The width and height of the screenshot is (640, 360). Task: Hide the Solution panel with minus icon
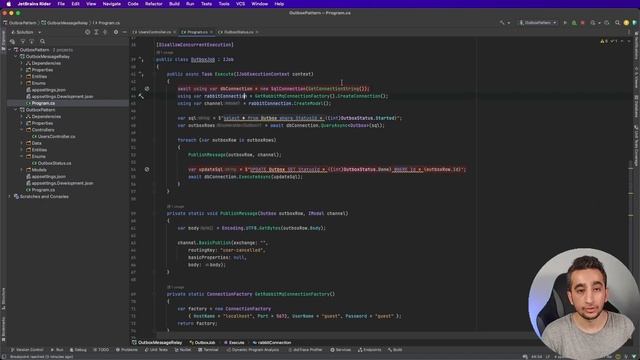[124, 32]
